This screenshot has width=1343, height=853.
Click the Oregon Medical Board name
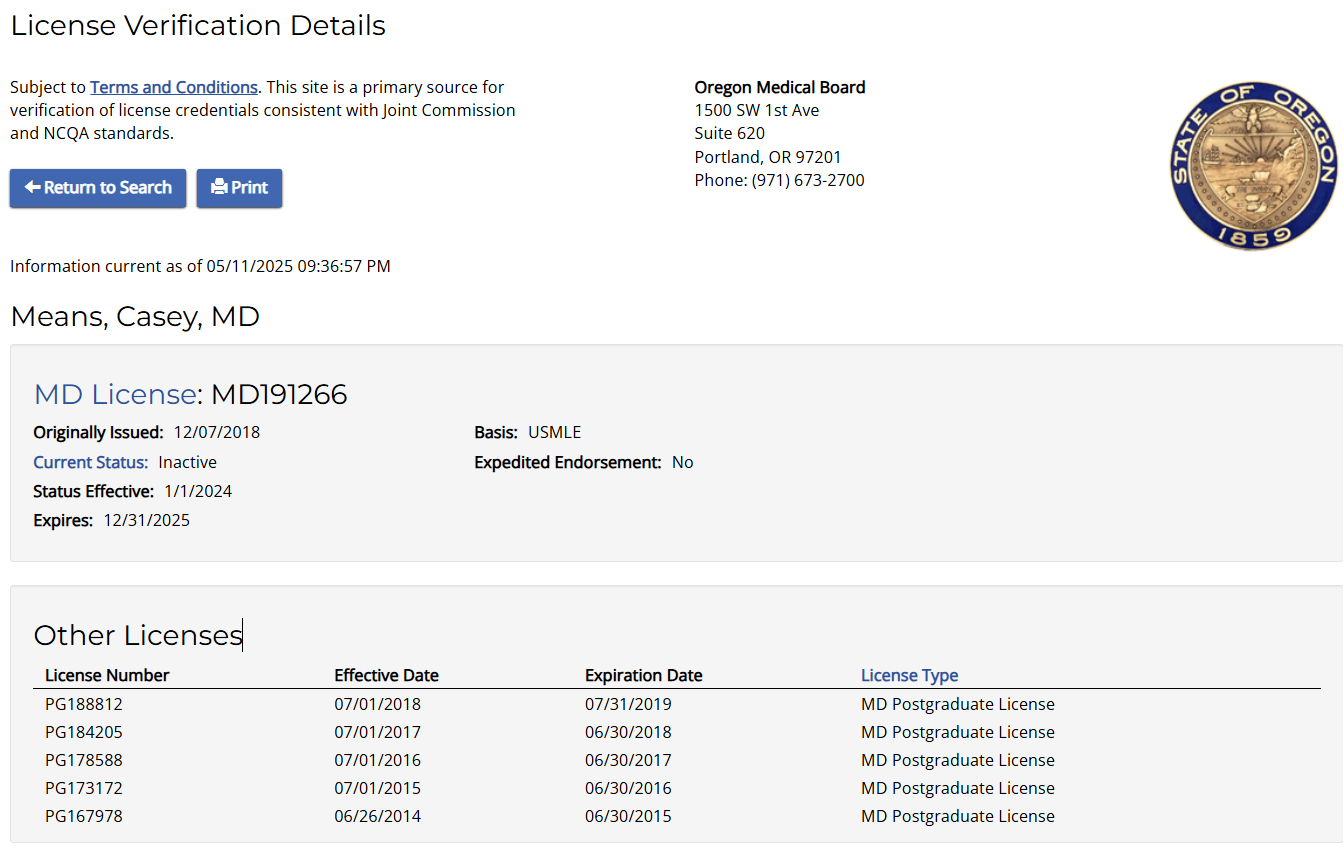(780, 87)
